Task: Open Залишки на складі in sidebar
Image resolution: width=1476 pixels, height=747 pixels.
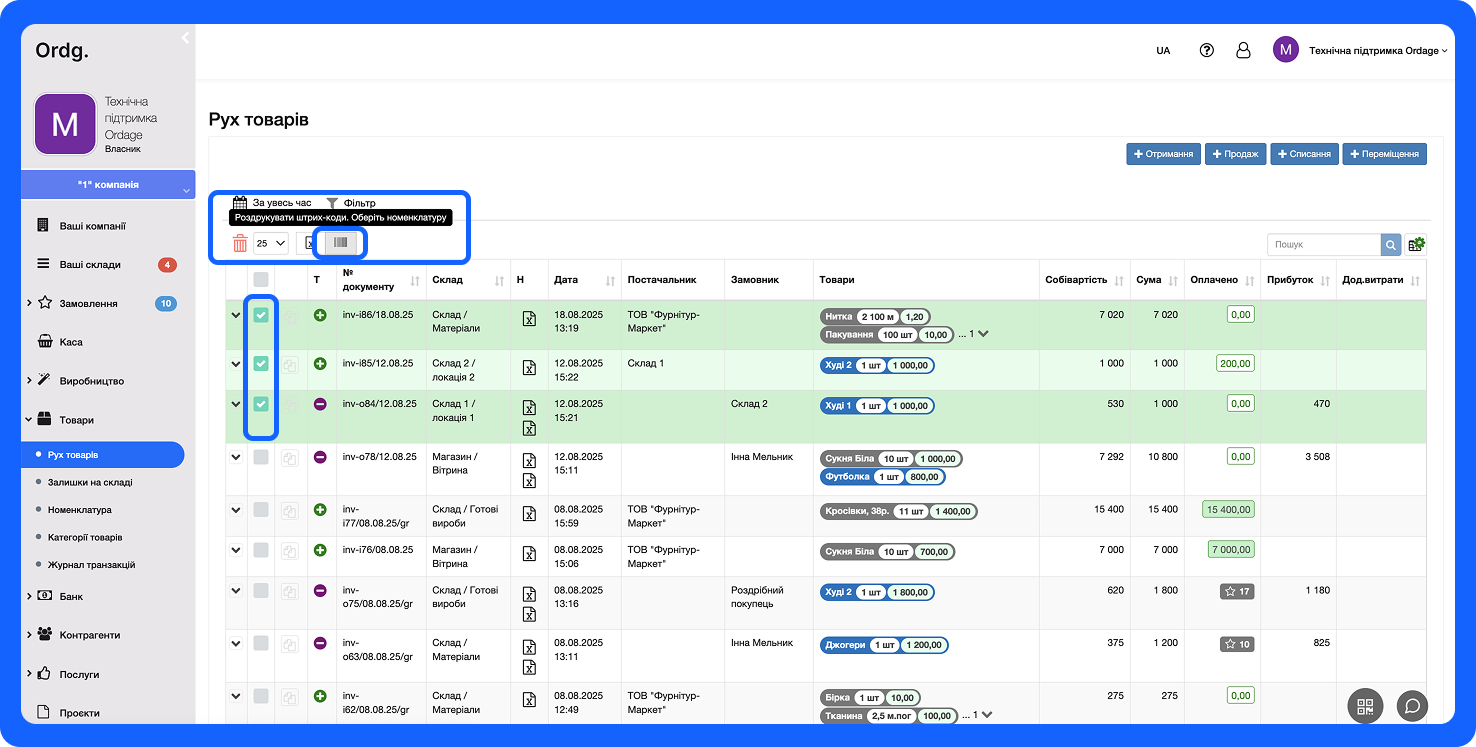Action: click(90, 482)
